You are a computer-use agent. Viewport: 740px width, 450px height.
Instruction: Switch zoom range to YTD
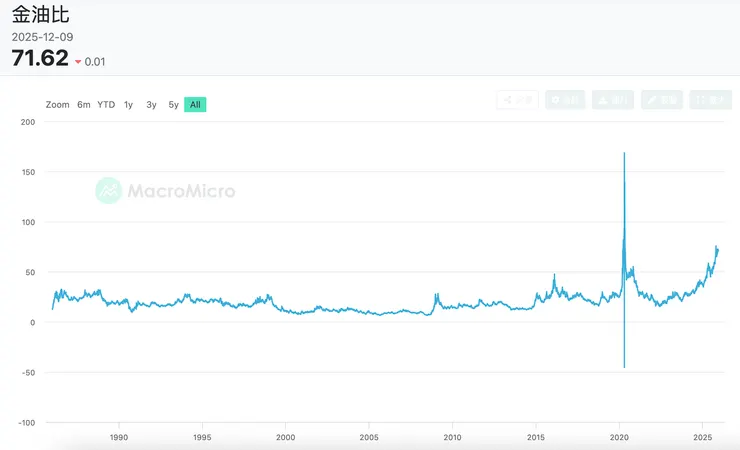tap(106, 105)
